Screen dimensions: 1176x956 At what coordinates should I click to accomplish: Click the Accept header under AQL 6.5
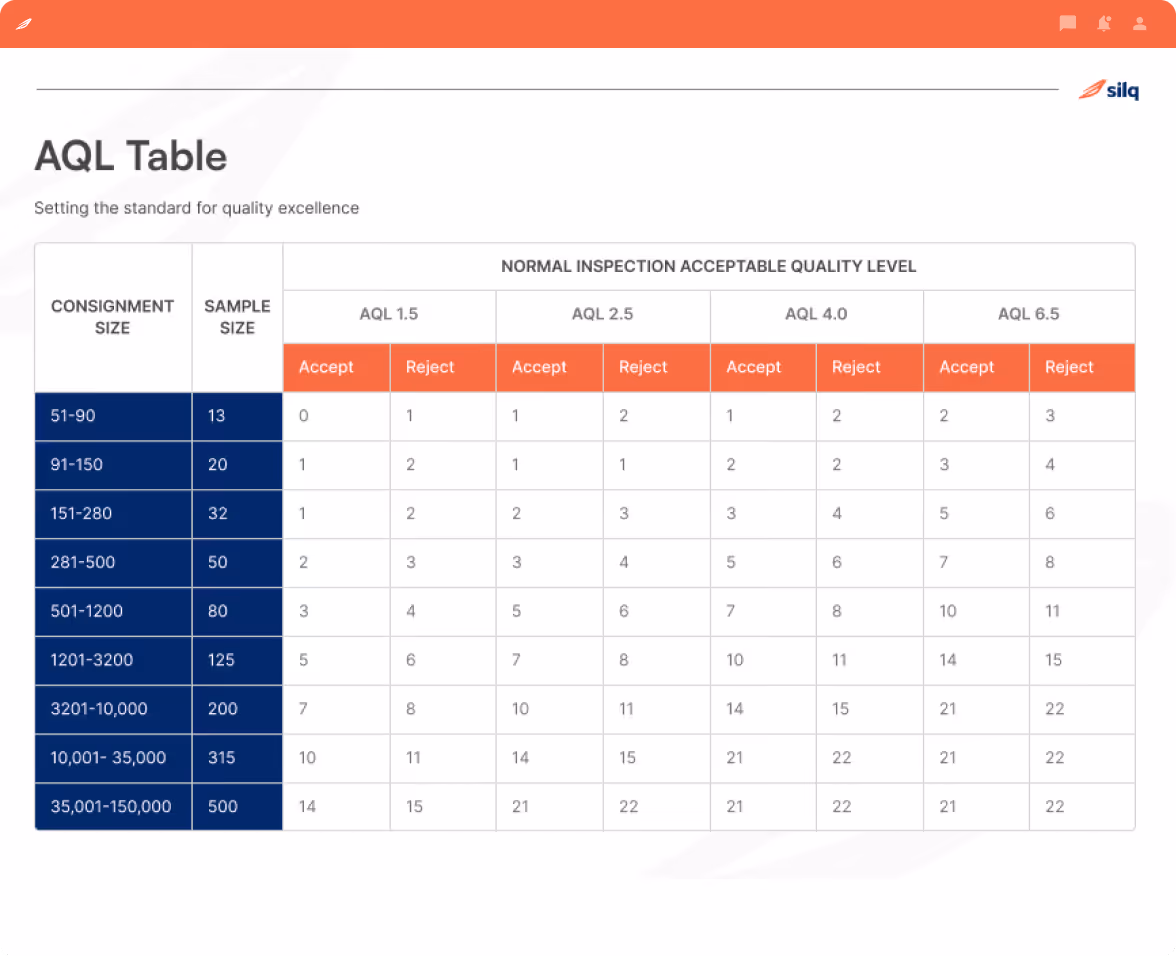976,367
